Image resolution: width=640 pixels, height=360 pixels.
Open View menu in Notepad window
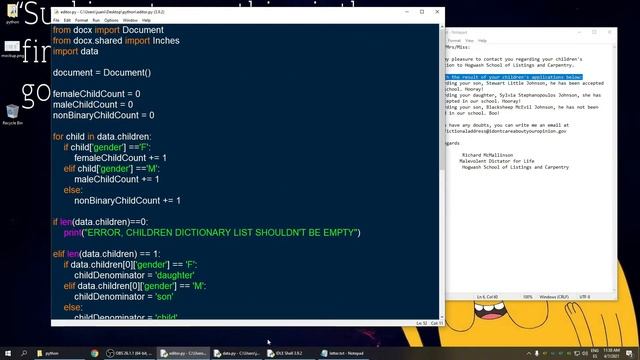pyautogui.click(x=469, y=40)
